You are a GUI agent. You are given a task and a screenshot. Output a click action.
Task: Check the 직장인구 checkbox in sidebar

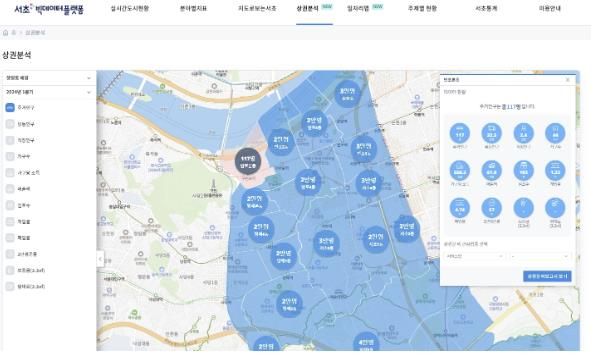pyautogui.click(x=10, y=140)
